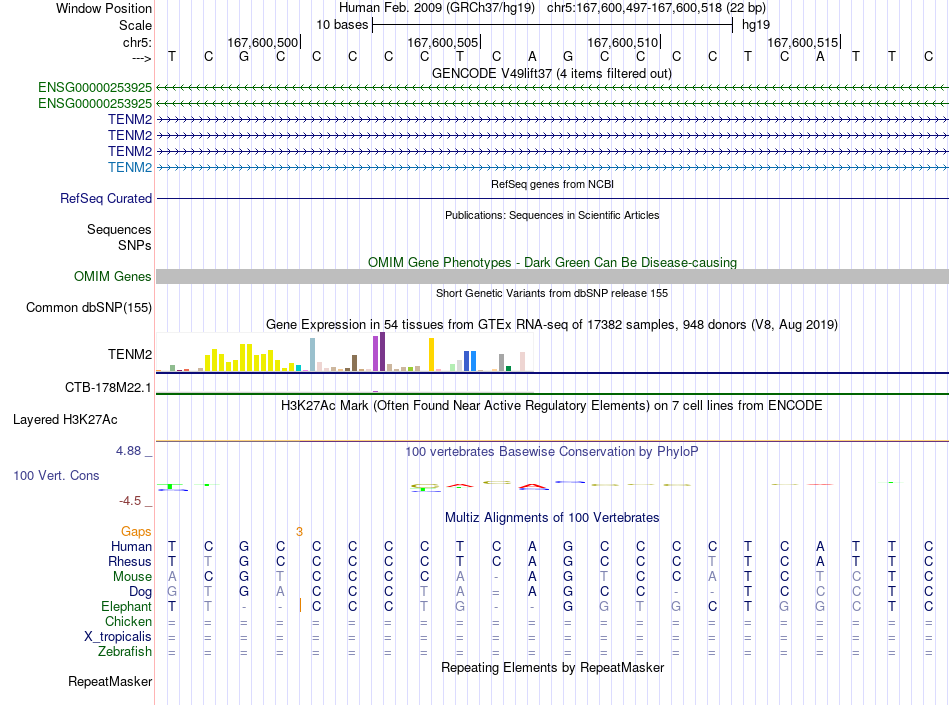Image resolution: width=950 pixels, height=705 pixels.
Task: Click the Zebrafish species label
Action: pos(125,652)
